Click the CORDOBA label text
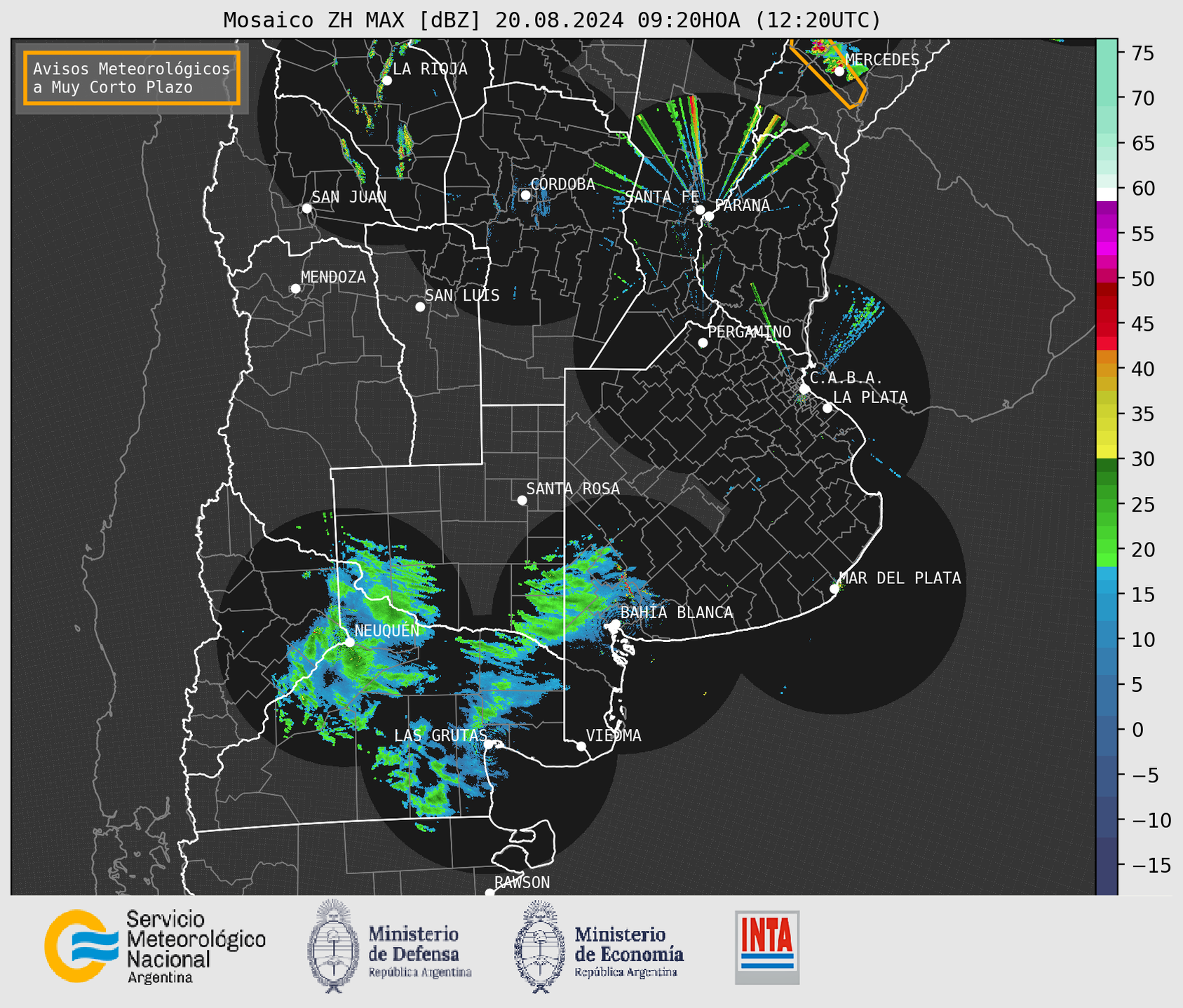Image resolution: width=1183 pixels, height=1008 pixels. (562, 184)
